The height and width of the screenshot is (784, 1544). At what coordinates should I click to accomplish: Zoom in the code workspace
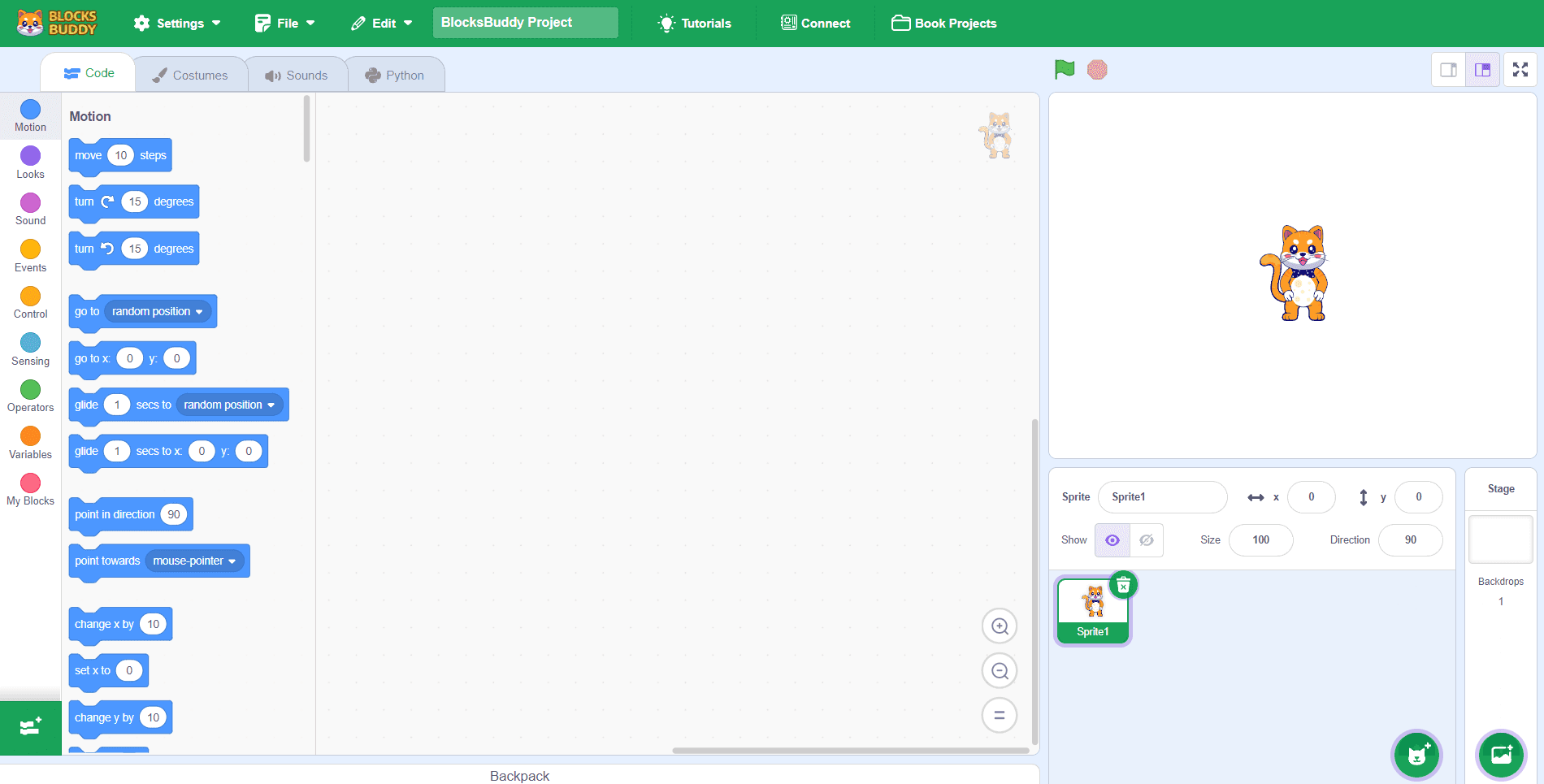pyautogui.click(x=1000, y=626)
